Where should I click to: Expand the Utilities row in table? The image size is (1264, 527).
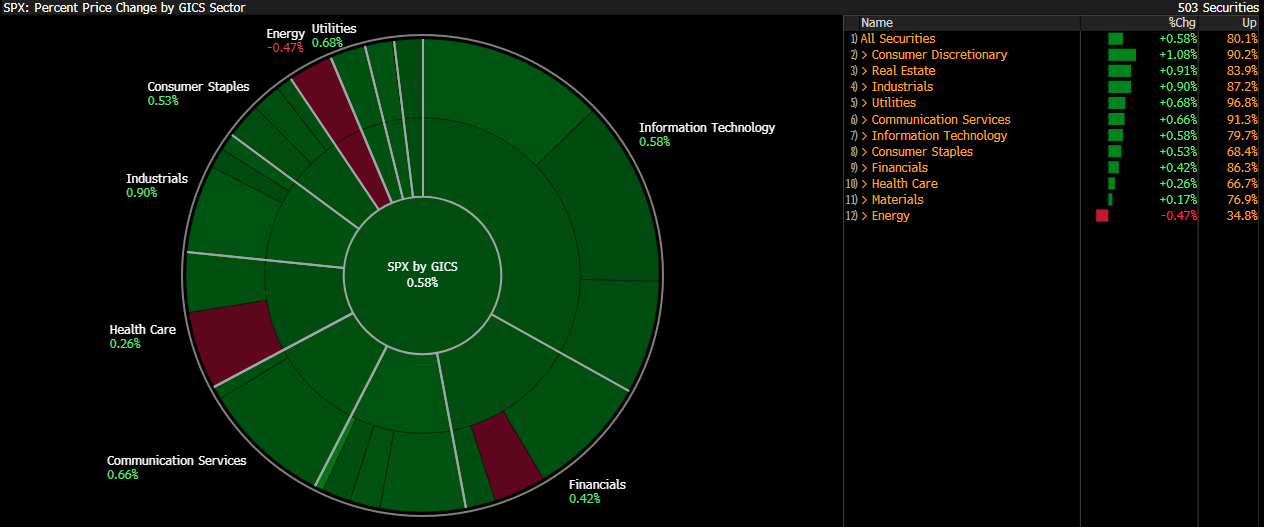(x=866, y=103)
